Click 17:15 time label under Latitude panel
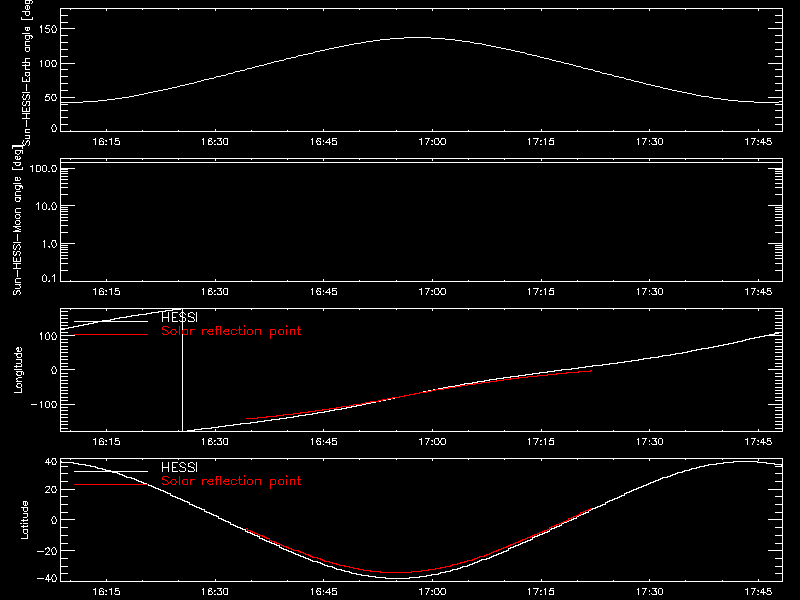The image size is (800, 600). (541, 592)
